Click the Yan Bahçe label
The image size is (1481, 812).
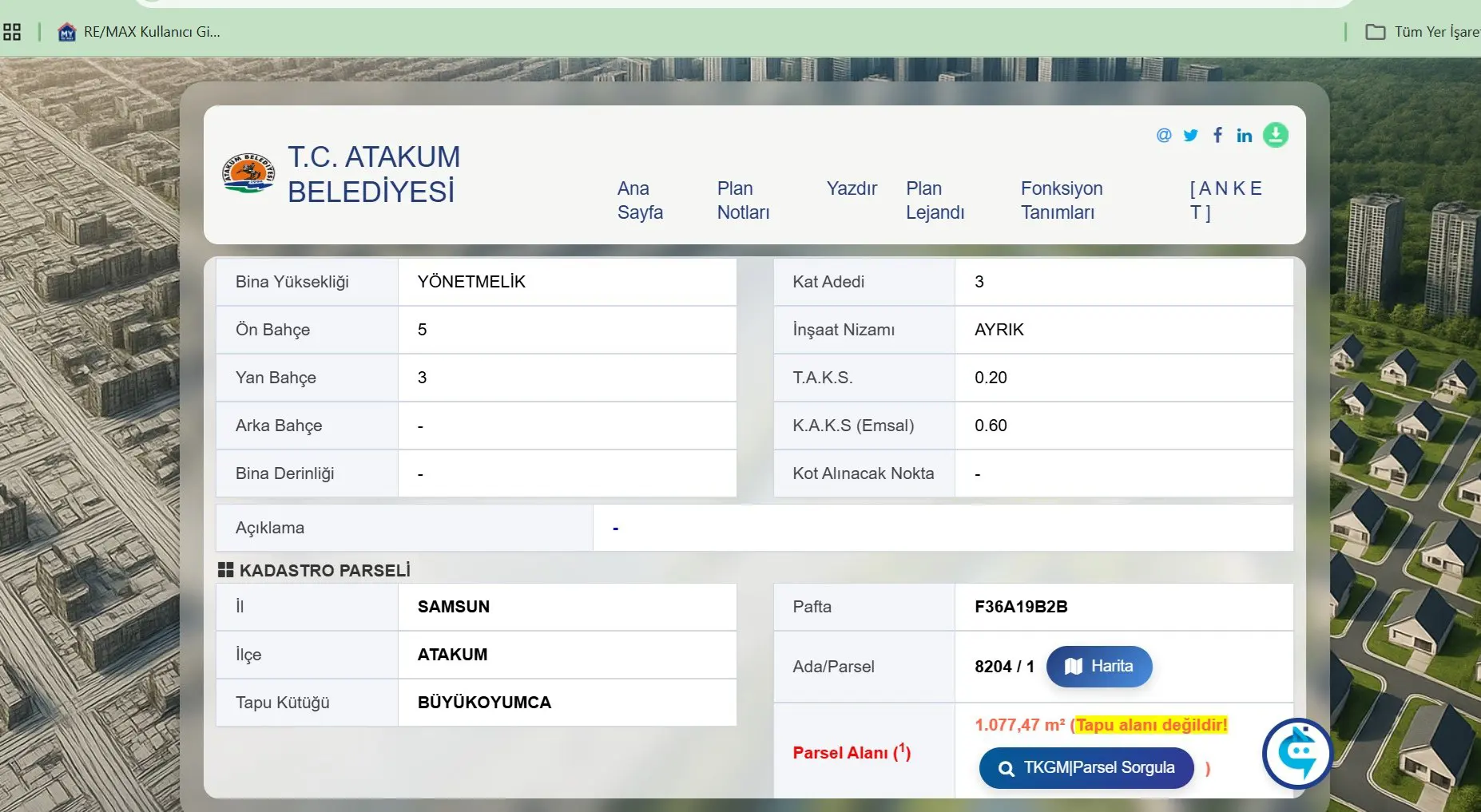[276, 378]
